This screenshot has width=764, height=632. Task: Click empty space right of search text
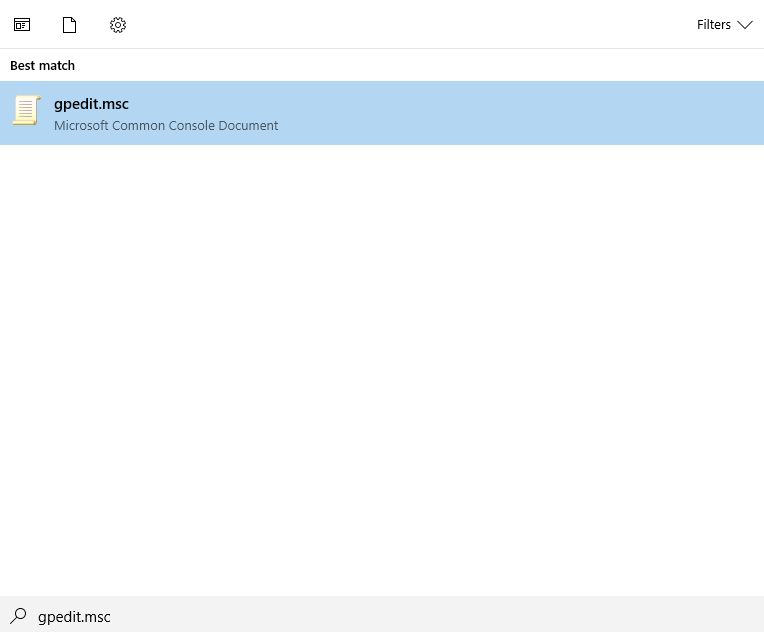click(450, 616)
